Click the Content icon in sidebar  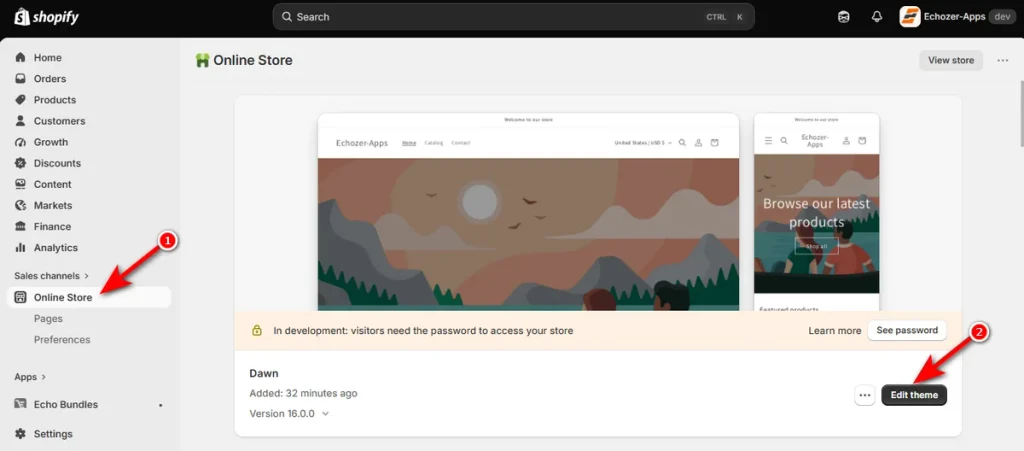coord(20,184)
